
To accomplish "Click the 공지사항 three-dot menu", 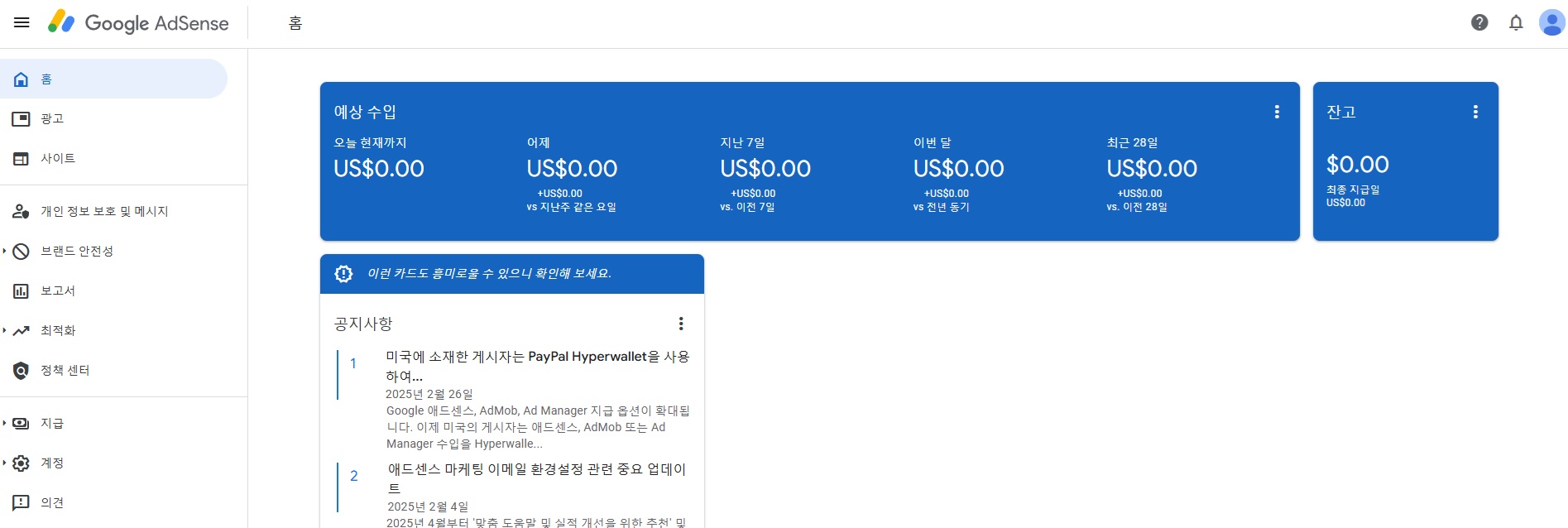I will [680, 323].
